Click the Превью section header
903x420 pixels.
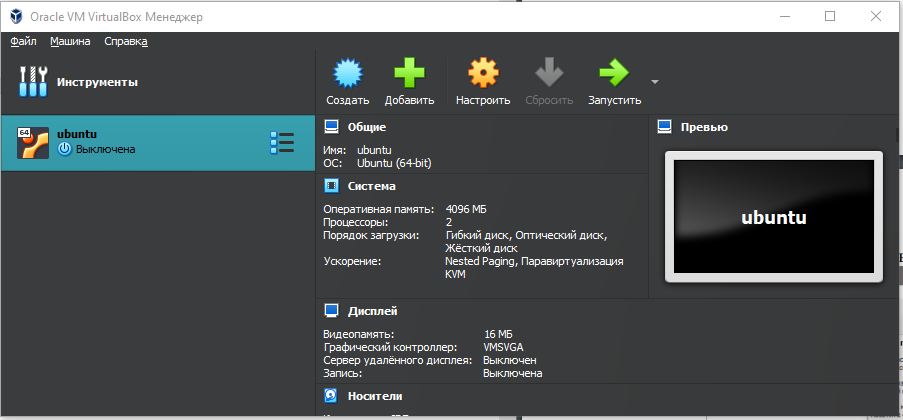pyautogui.click(x=704, y=127)
